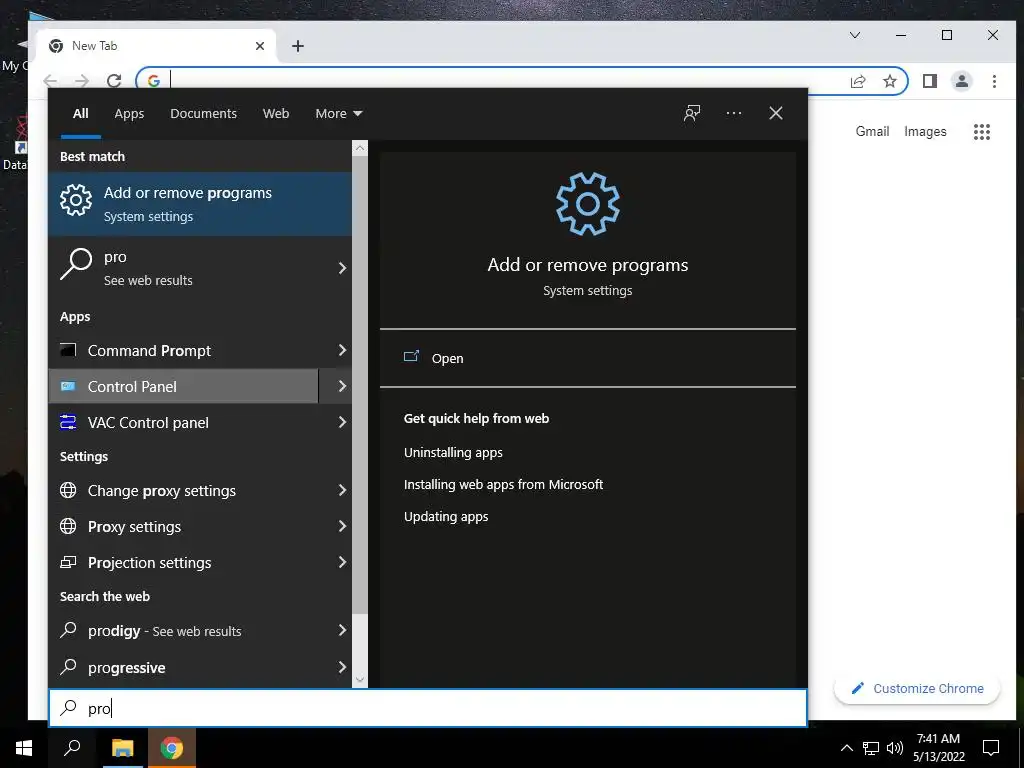This screenshot has height=768, width=1024.
Task: Click the search feedback person icon
Action: [x=692, y=114]
